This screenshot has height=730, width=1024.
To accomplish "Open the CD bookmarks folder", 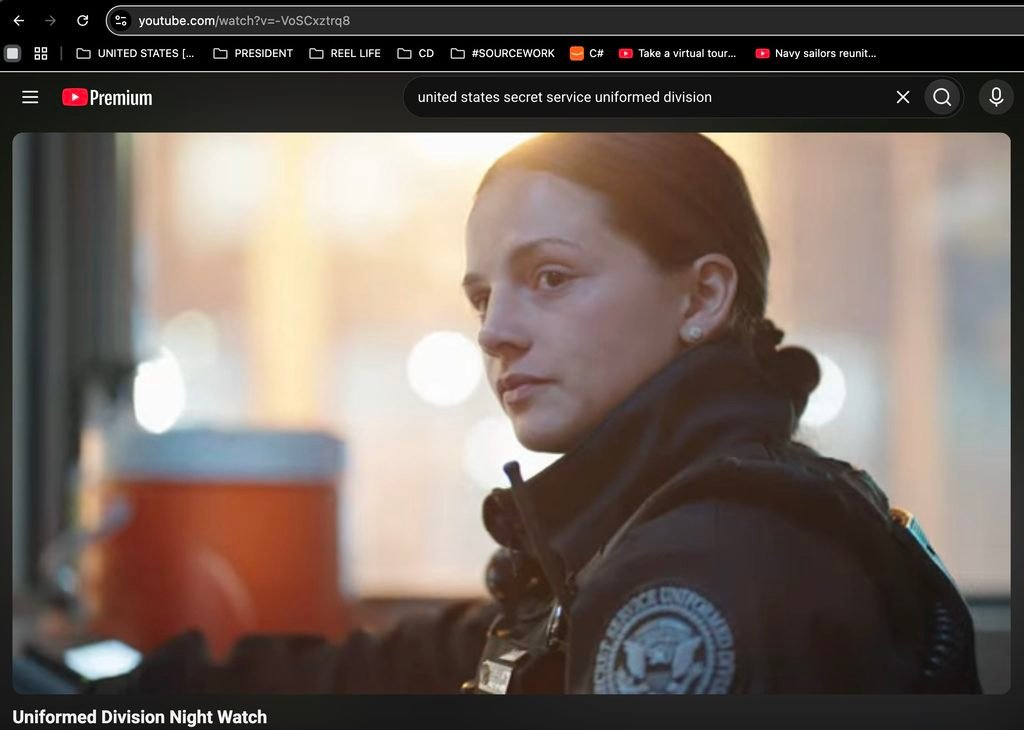I will click(x=415, y=54).
